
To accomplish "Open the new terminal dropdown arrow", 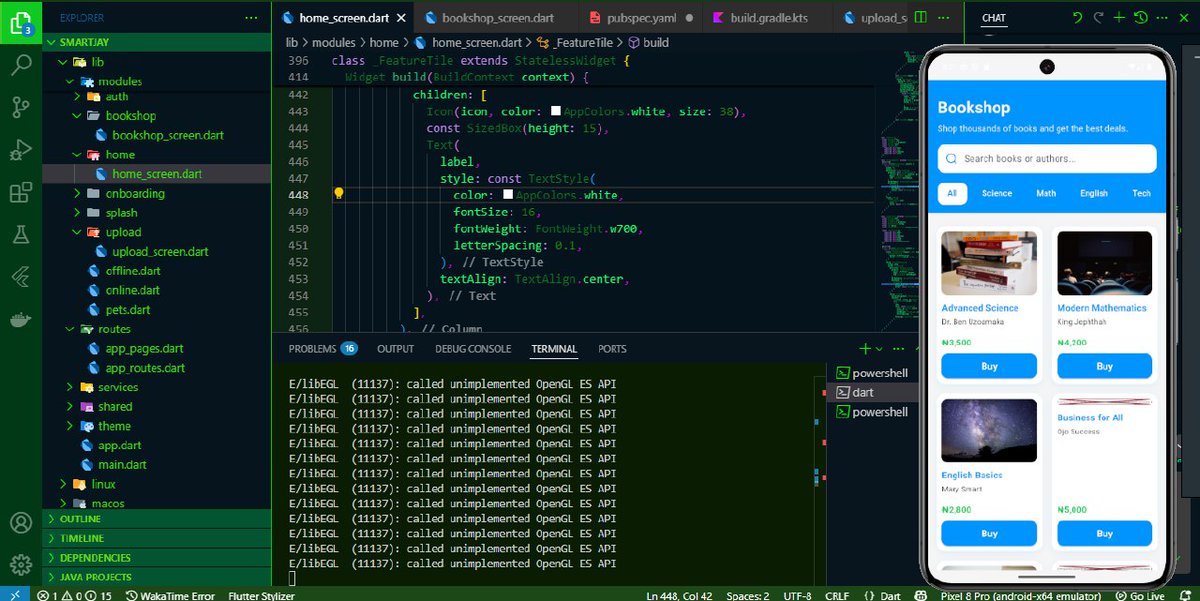I will click(x=879, y=349).
